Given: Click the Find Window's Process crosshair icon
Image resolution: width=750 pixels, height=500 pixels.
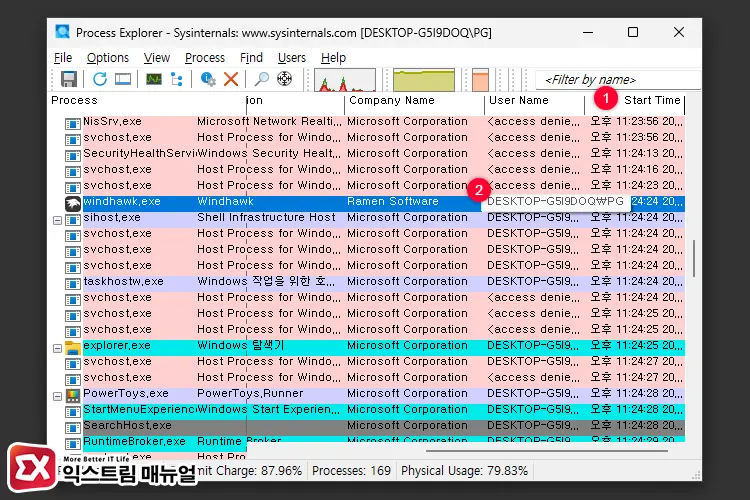Looking at the screenshot, I should pyautogui.click(x=284, y=79).
